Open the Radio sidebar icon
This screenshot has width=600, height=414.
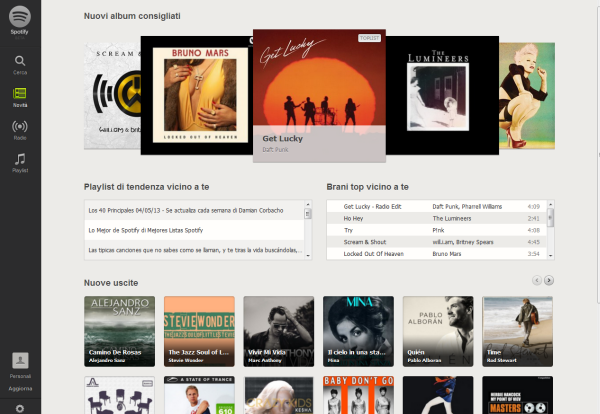pos(20,126)
